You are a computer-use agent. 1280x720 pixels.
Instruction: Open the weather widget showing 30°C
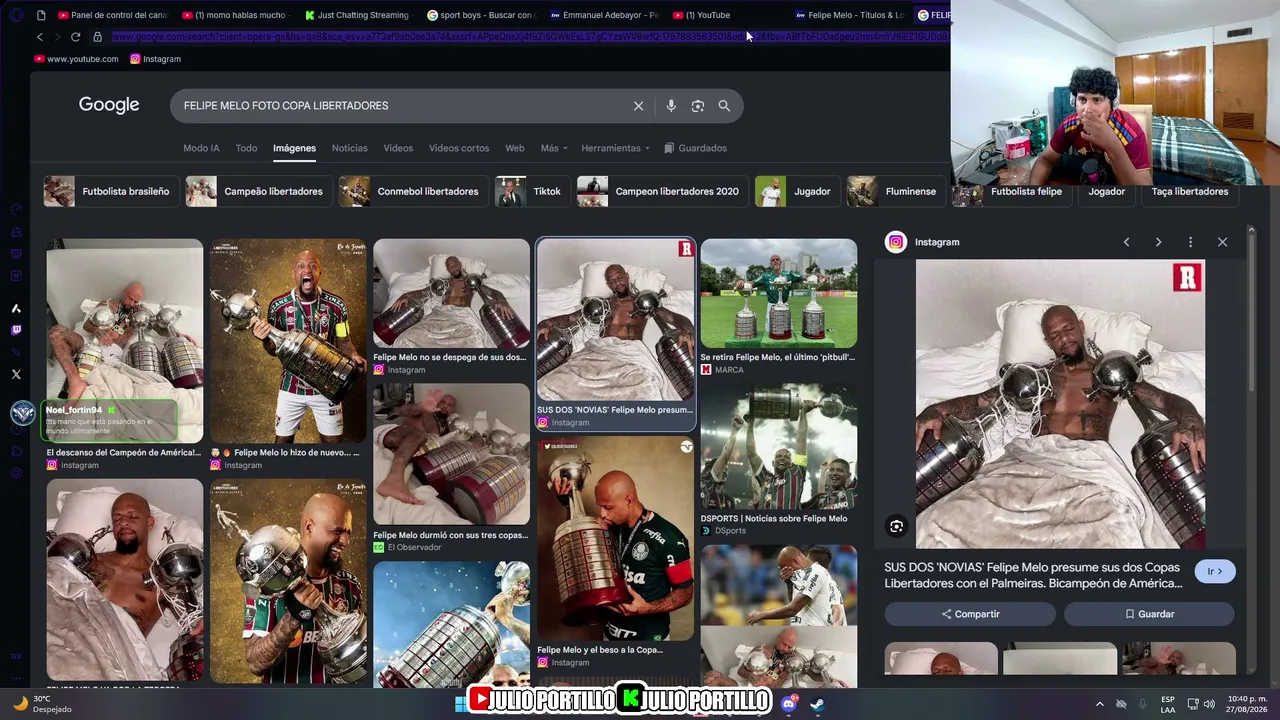click(x=40, y=703)
